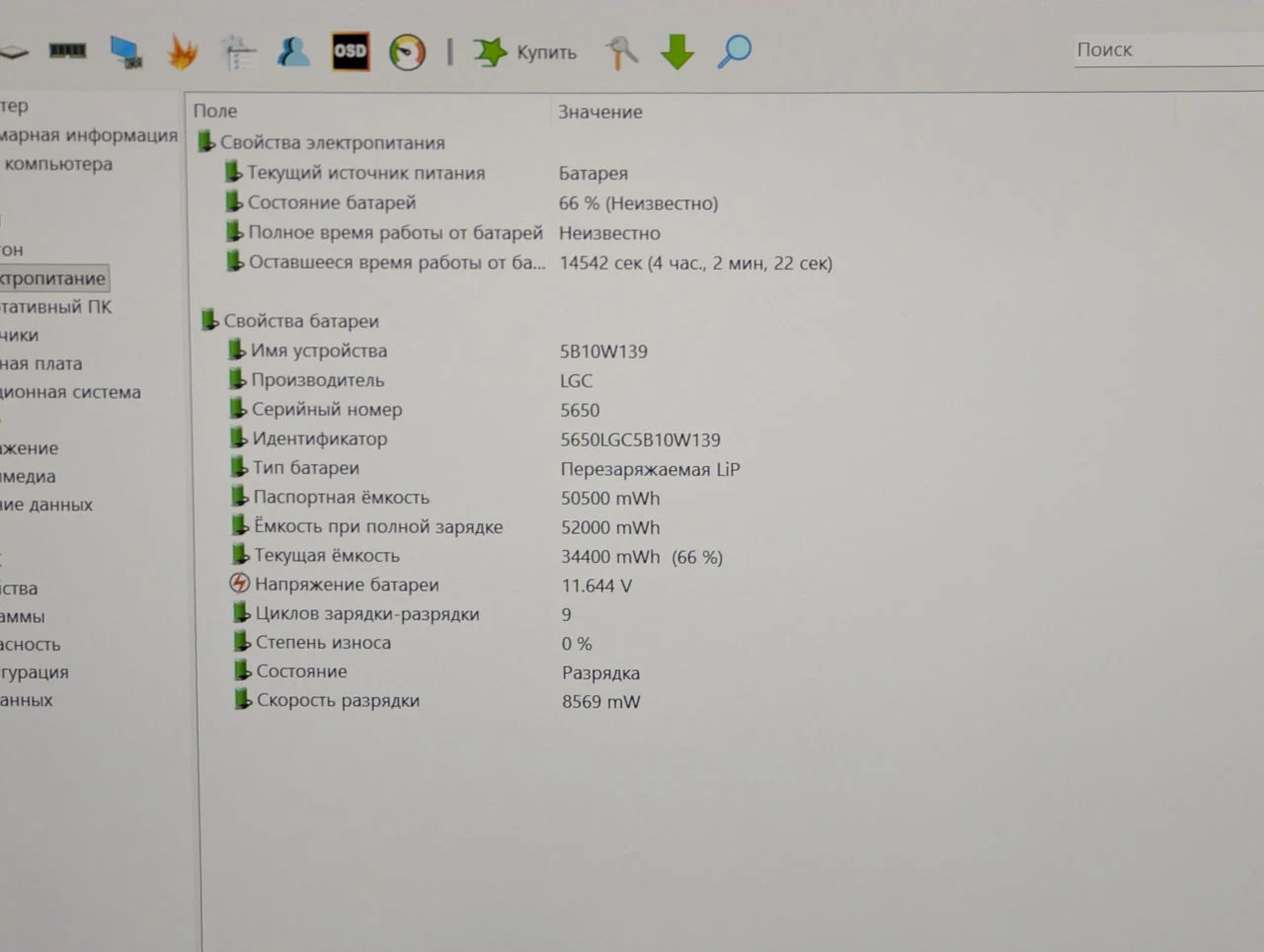Click the value 52000 mWh
The height and width of the screenshot is (952, 1264).
click(x=610, y=527)
